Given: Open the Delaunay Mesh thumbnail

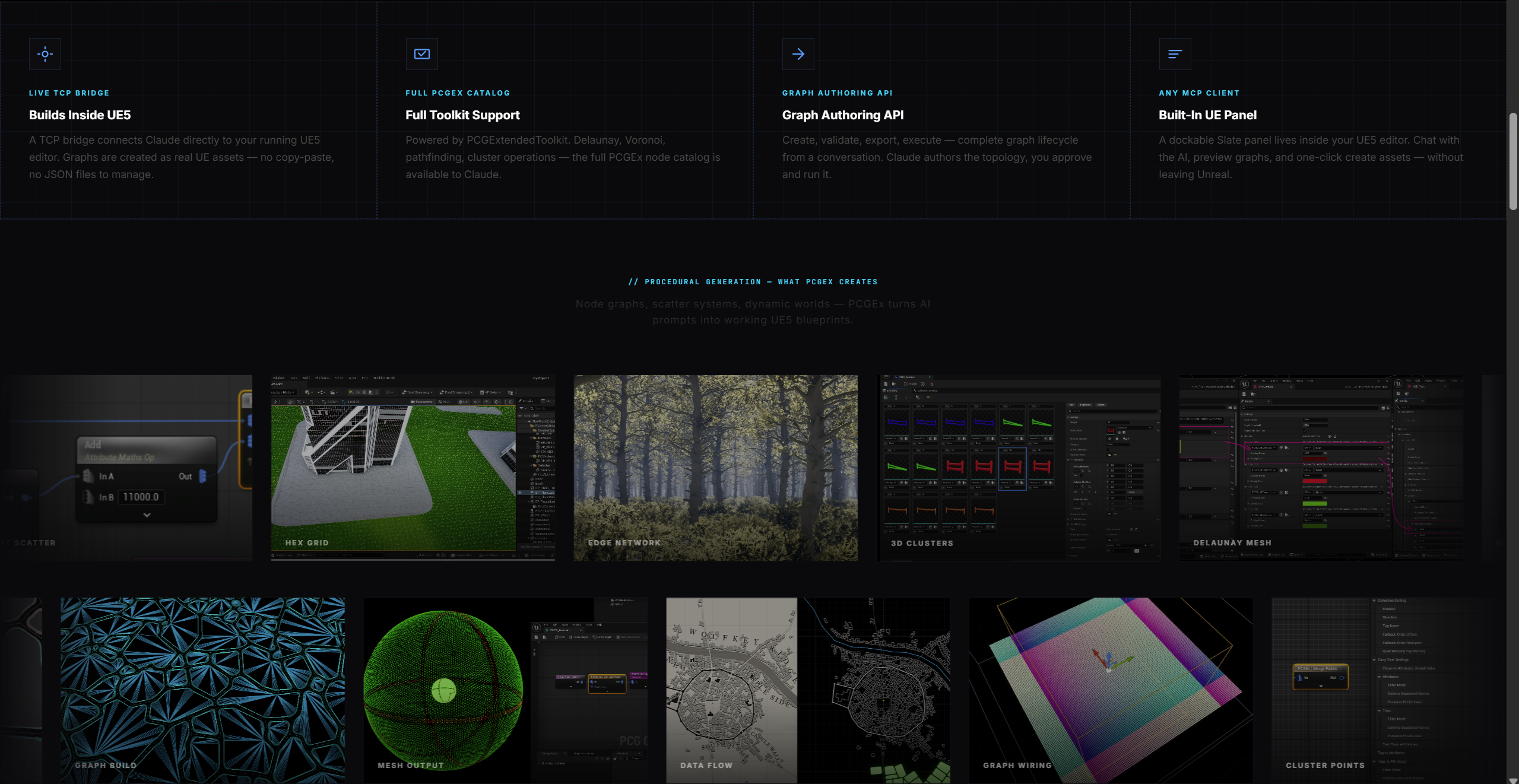Looking at the screenshot, I should 1321,467.
